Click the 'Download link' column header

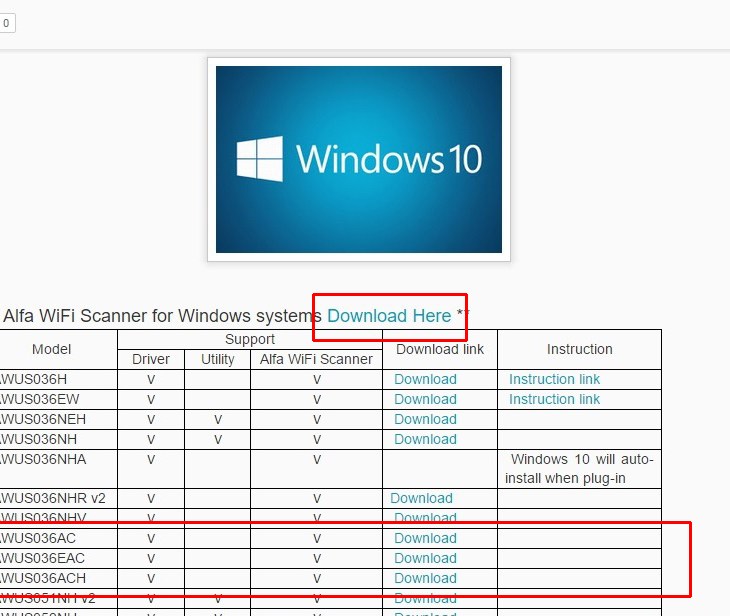tap(440, 349)
